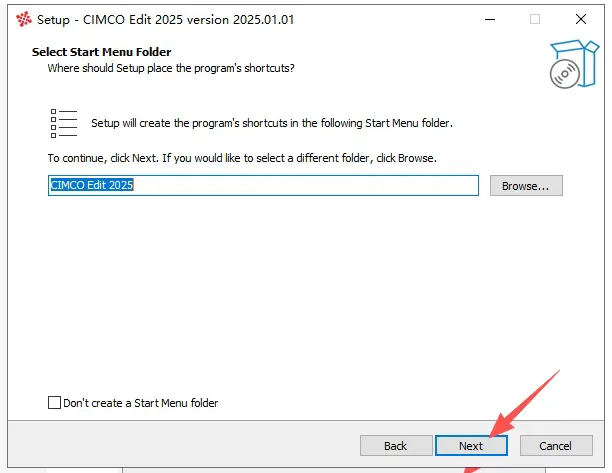Click the window title 'Setup - CIMCO Edit 2025'
This screenshot has width=612, height=473.
coord(165,20)
